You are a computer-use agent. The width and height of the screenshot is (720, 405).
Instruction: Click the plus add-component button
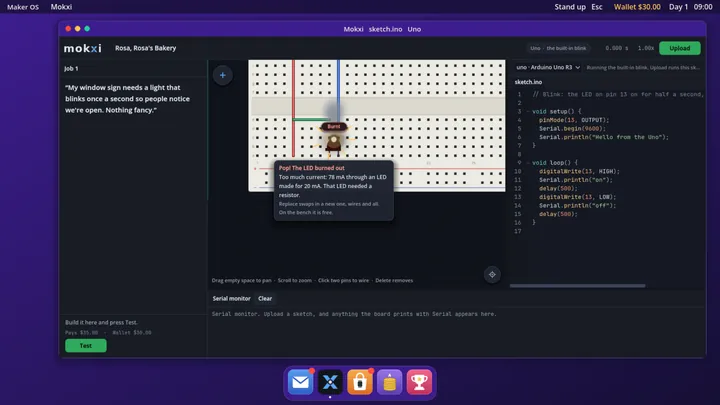(x=223, y=75)
